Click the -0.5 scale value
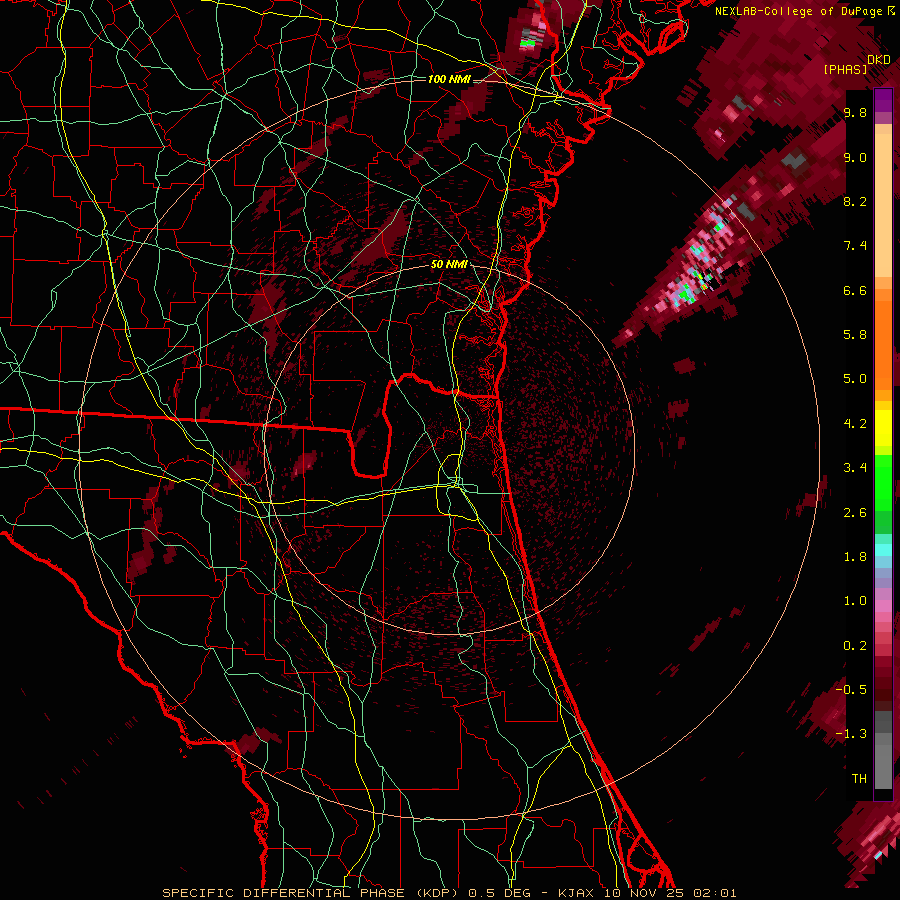900x900 pixels. pos(851,690)
